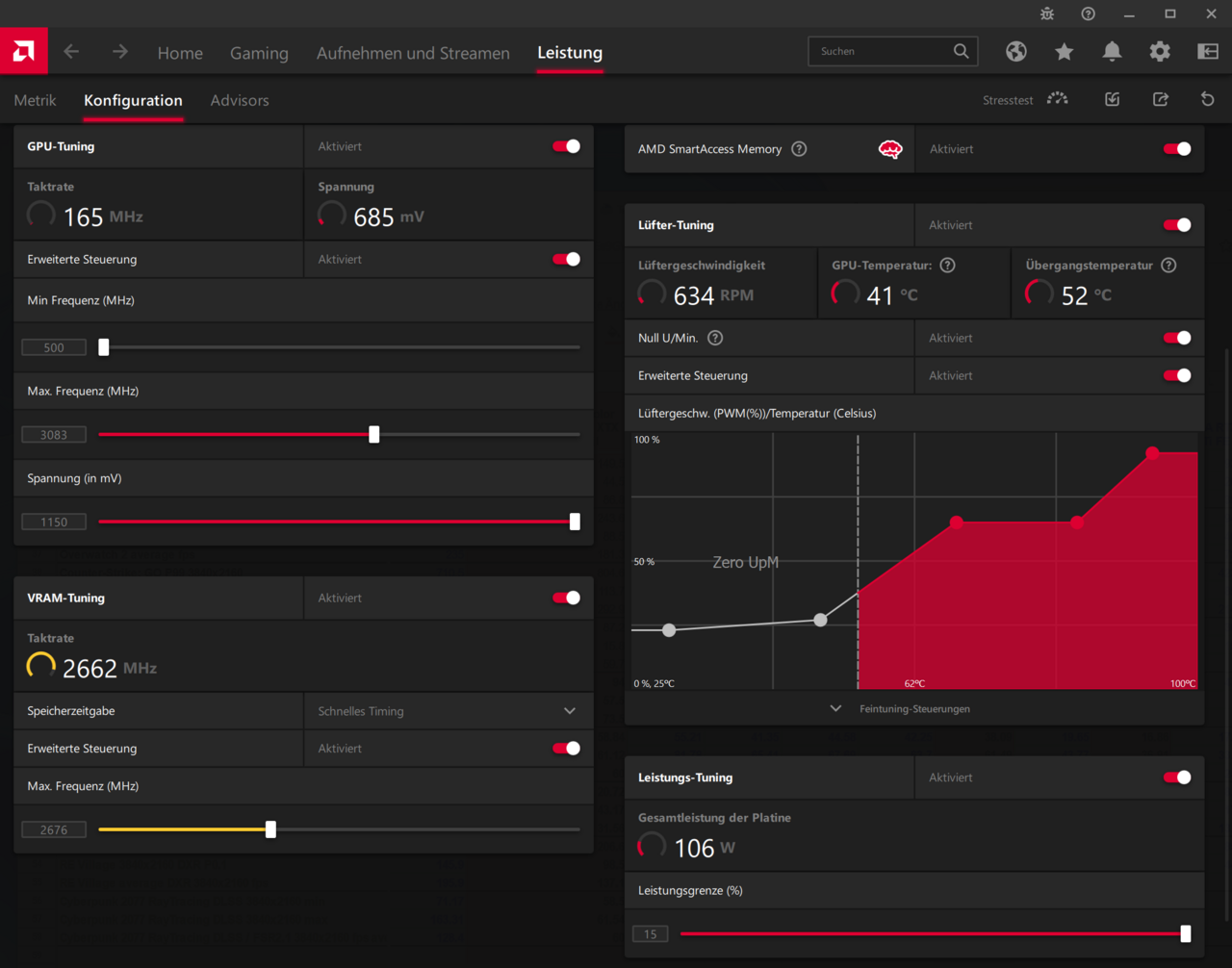Select the leftmost gray fan curve point
Viewport: 1232px width, 968px height.
(x=669, y=630)
